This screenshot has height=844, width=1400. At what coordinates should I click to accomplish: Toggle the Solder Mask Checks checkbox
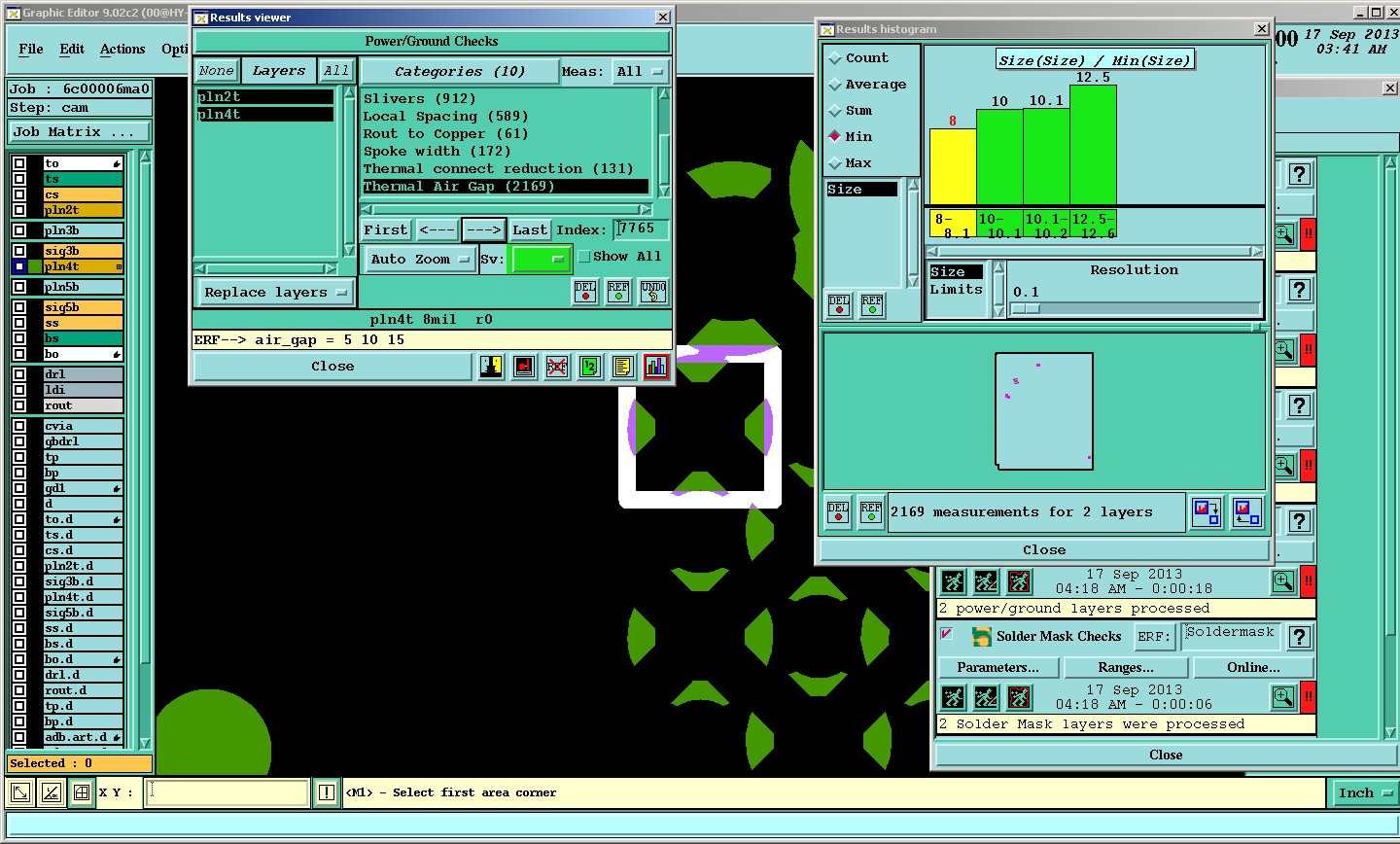[x=947, y=634]
